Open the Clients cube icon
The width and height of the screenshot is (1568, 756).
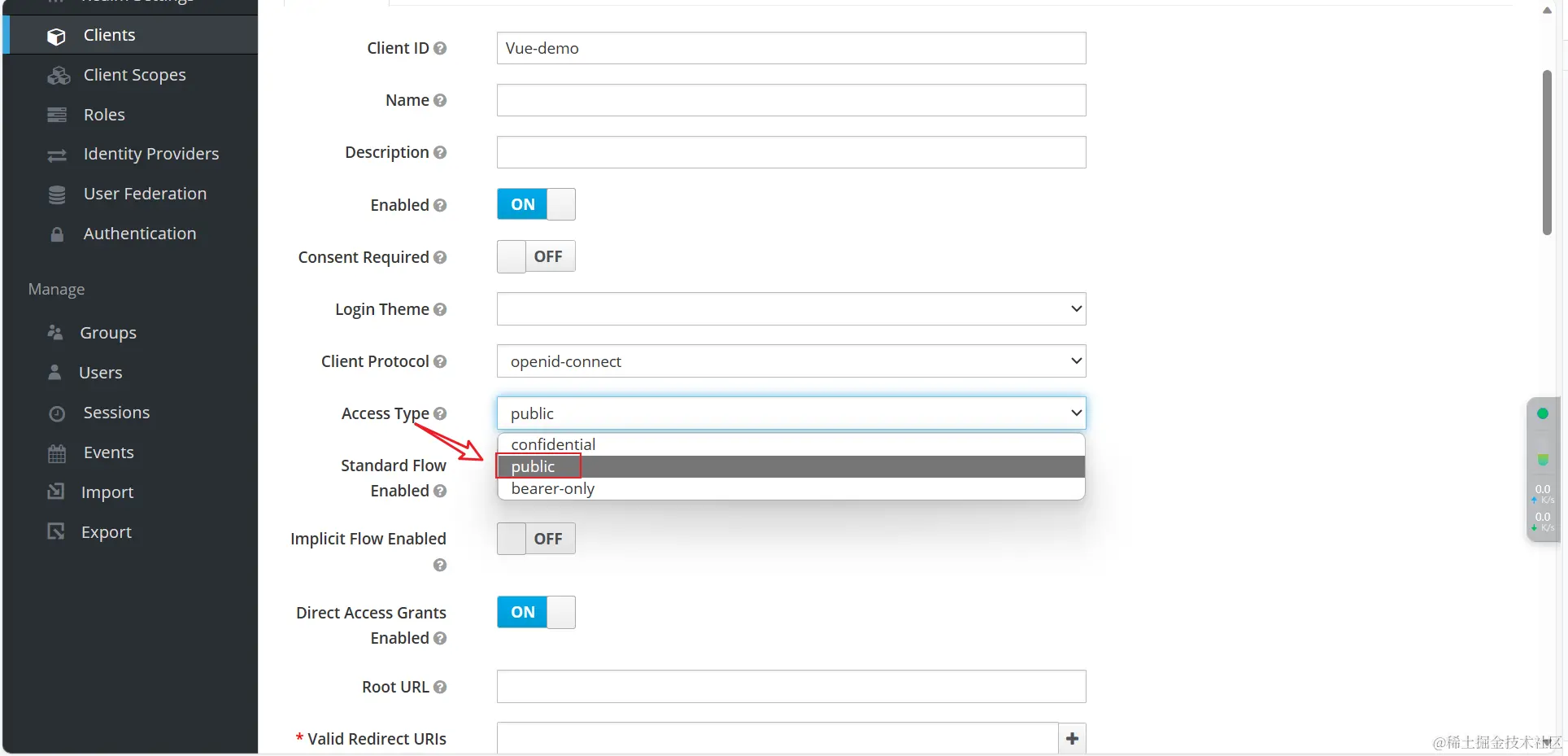coord(56,36)
